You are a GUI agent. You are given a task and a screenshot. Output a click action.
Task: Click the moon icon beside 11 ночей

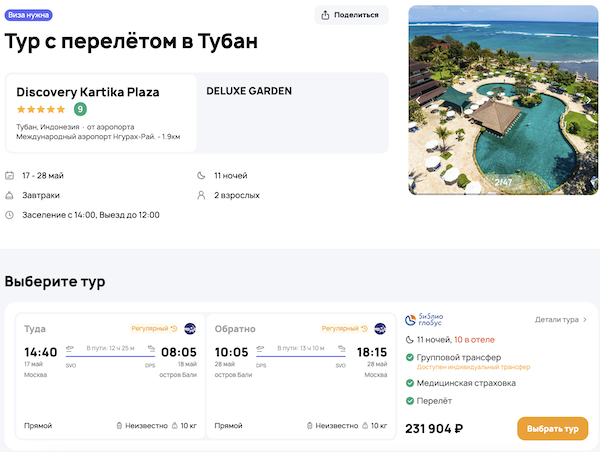202,176
